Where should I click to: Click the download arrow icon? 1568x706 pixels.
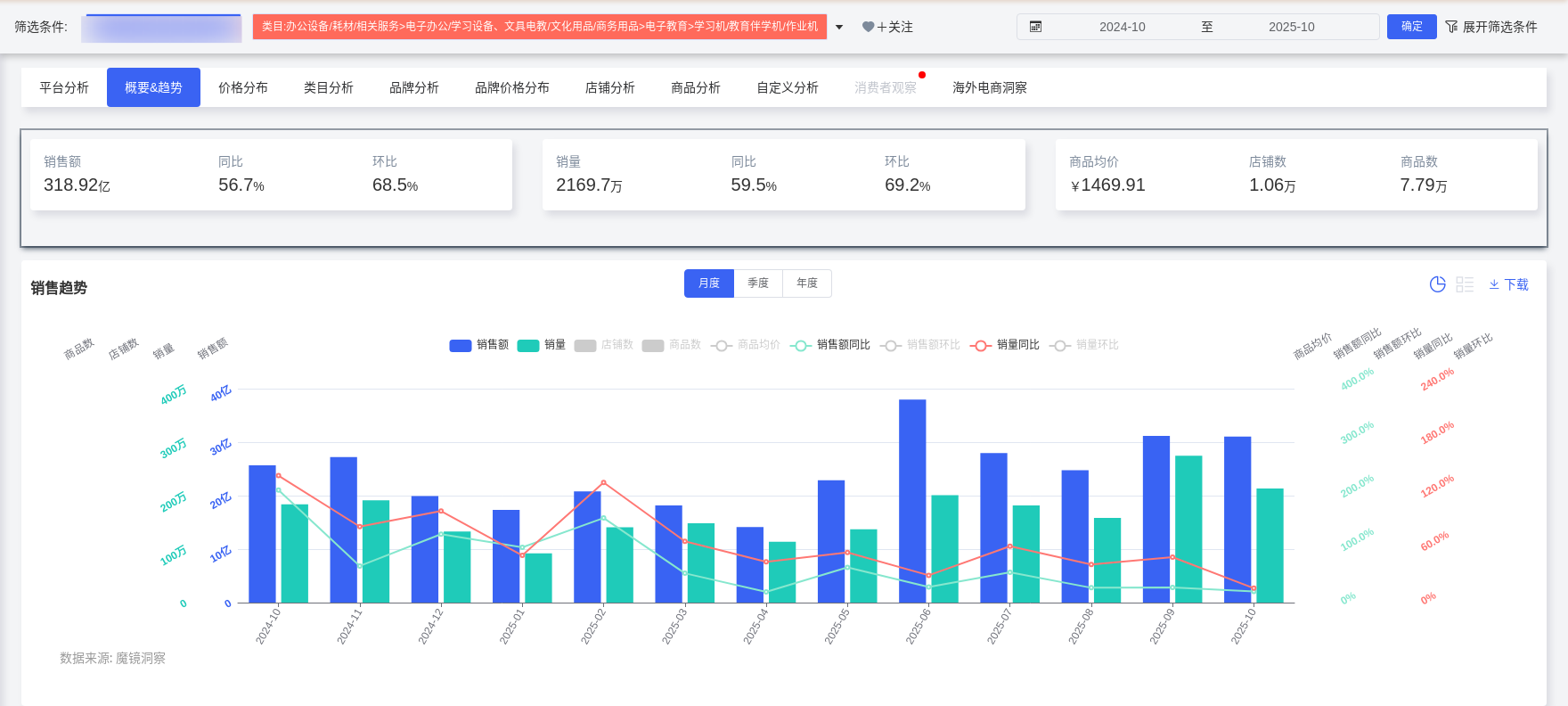point(1494,284)
